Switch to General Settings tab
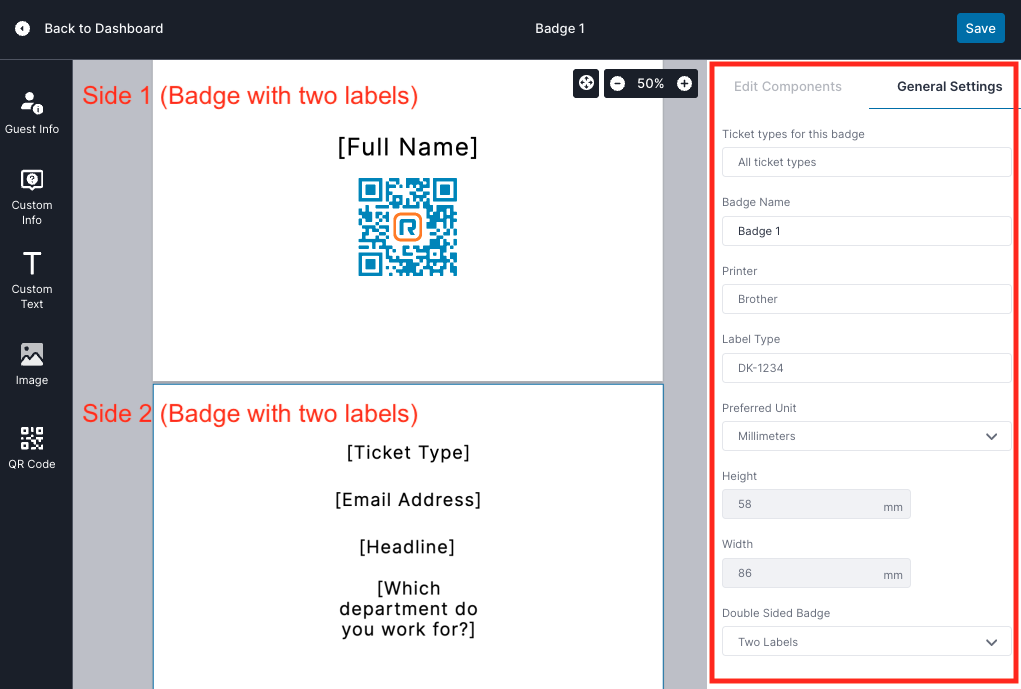1021x689 pixels. [x=949, y=87]
